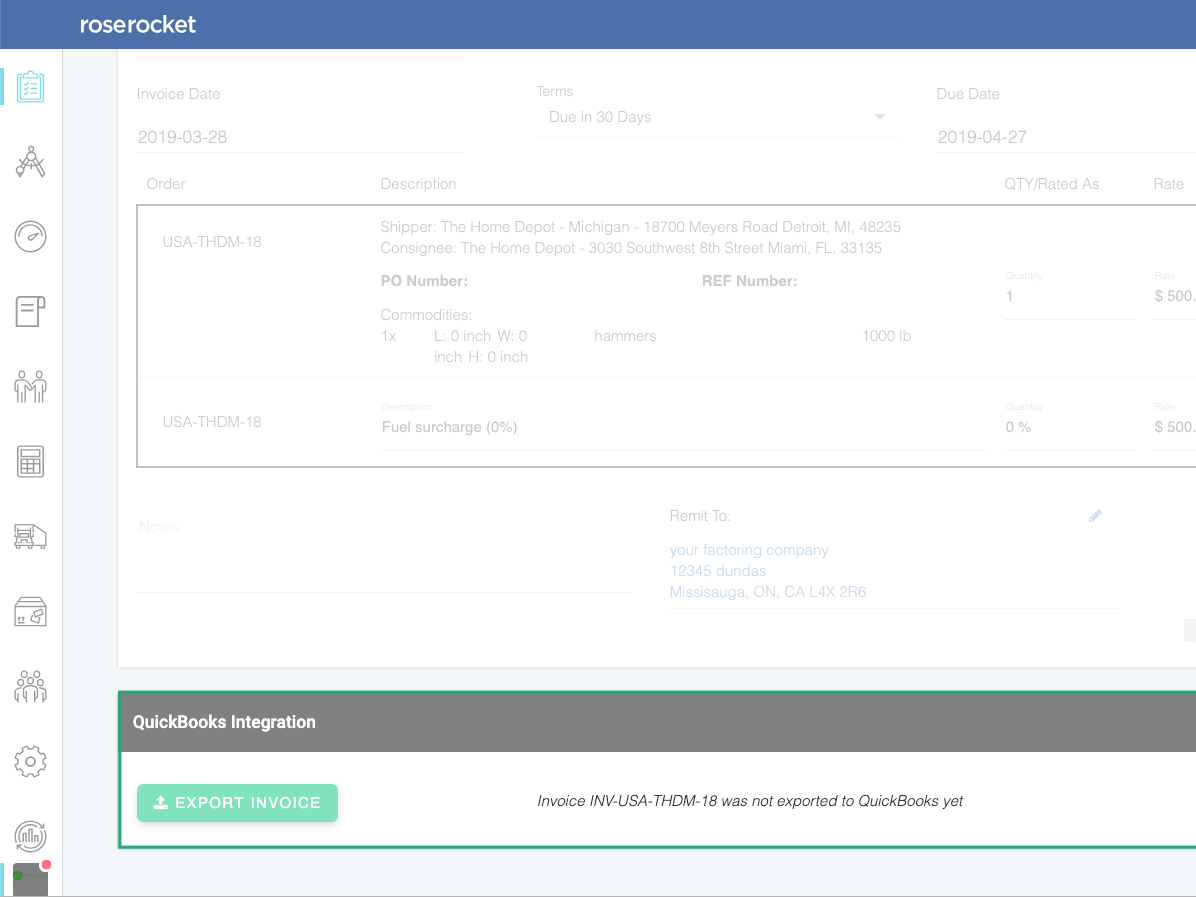Click the '12345 dundas' remit address line

tap(718, 571)
